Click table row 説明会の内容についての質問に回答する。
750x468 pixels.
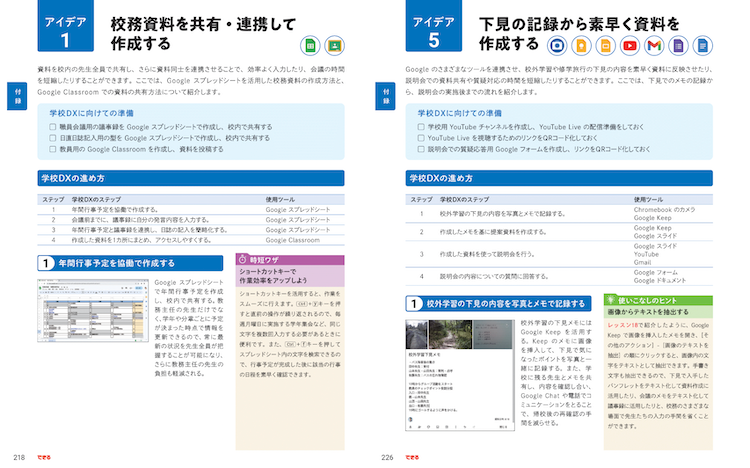[x=559, y=276]
